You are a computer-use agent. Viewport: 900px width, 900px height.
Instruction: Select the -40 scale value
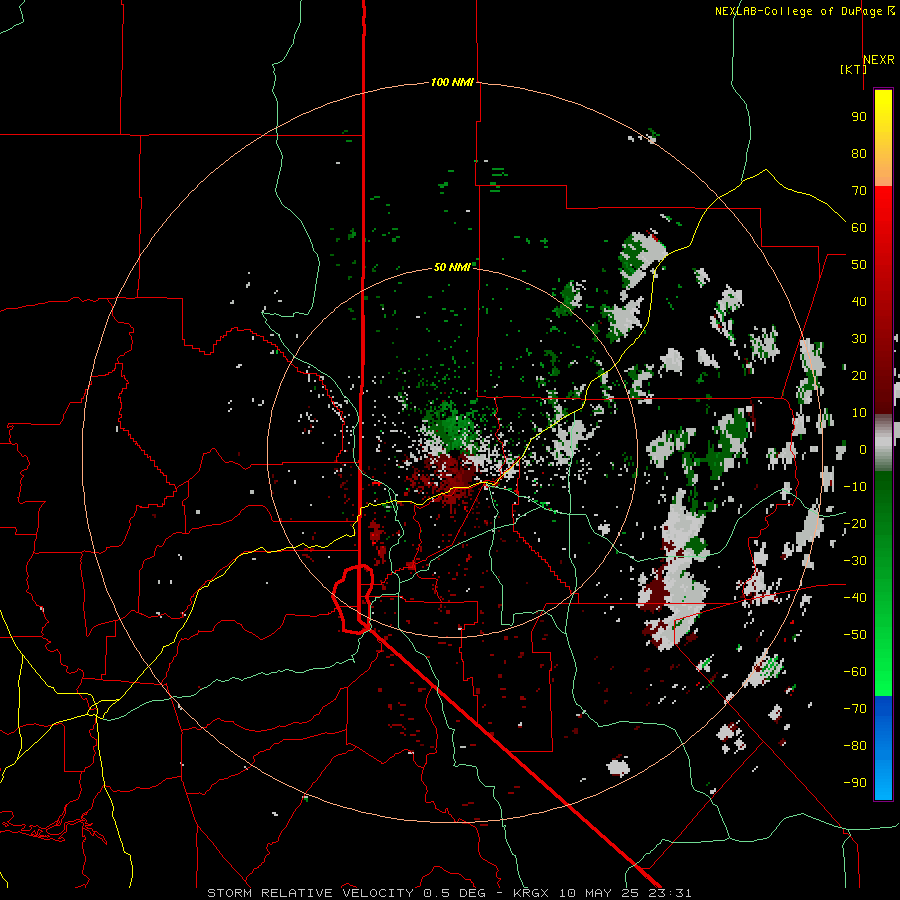click(855, 598)
